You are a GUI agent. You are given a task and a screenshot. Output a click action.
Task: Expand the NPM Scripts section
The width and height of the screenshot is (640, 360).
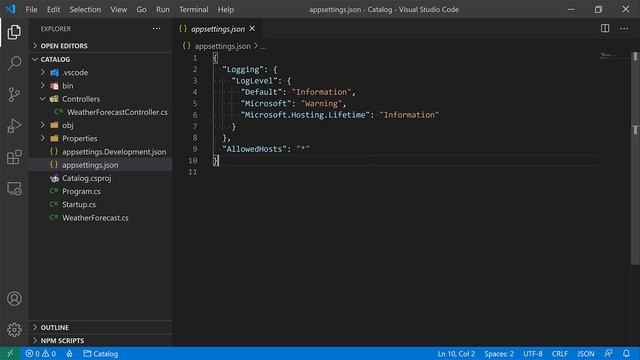tap(100, 340)
